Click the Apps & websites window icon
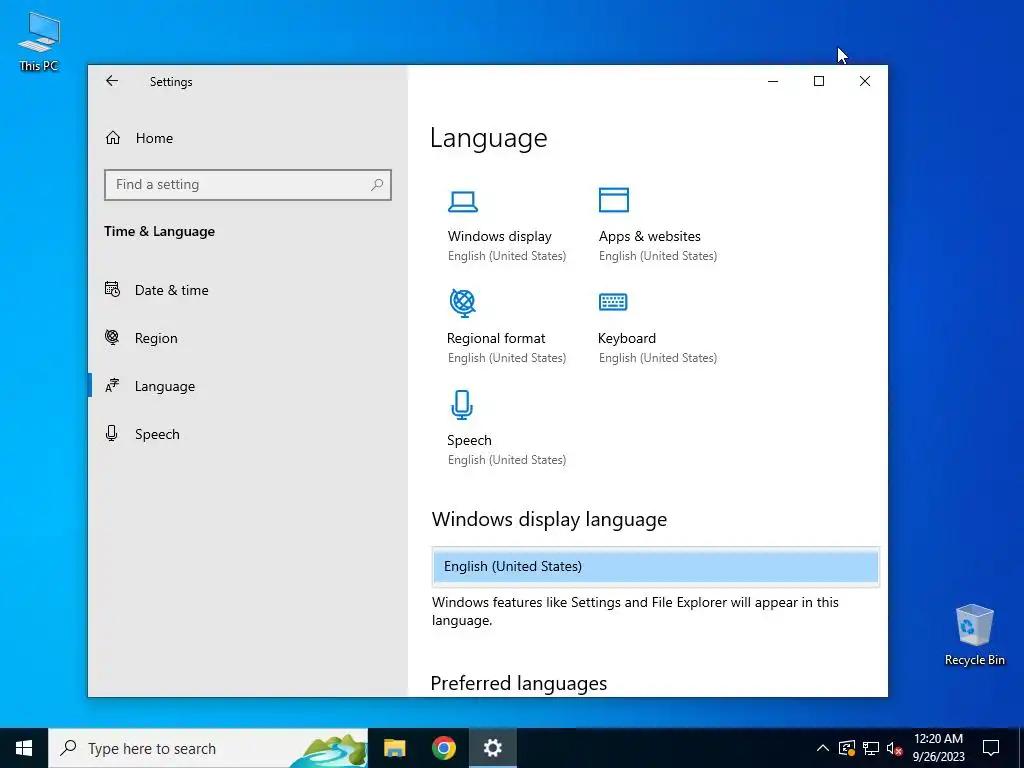 click(614, 200)
